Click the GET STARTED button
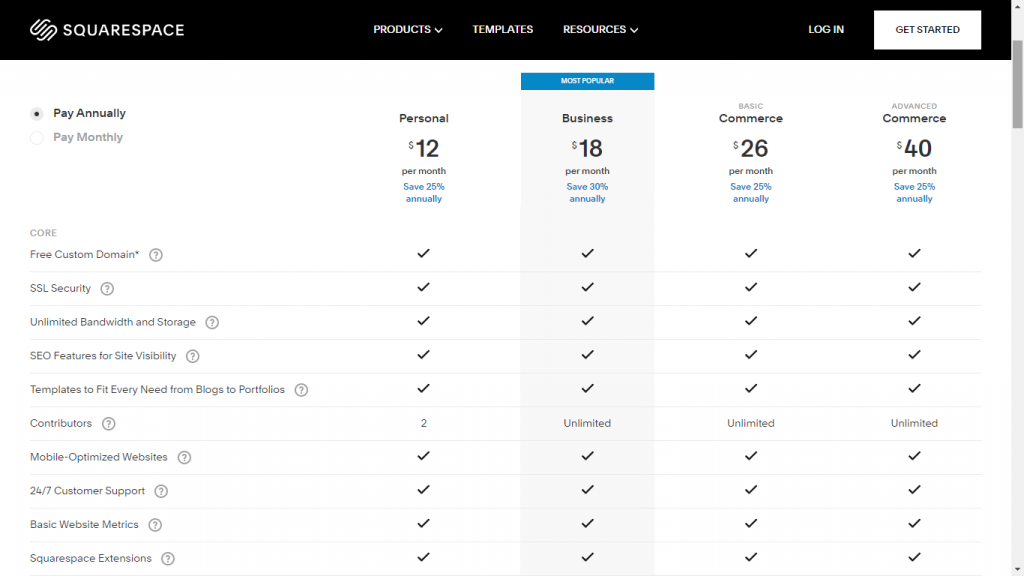Screen dimensions: 1024x576 click(x=927, y=29)
